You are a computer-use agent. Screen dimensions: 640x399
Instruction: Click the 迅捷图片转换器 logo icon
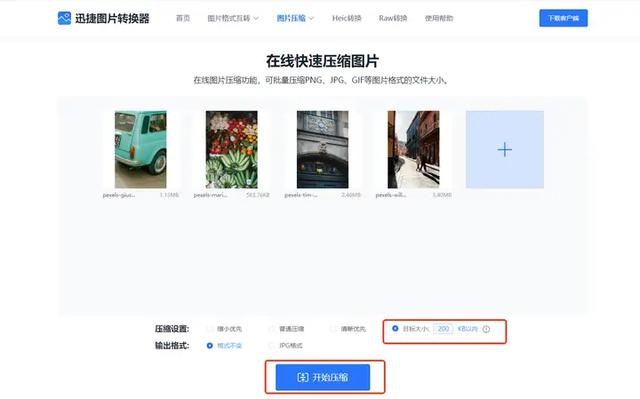click(64, 18)
